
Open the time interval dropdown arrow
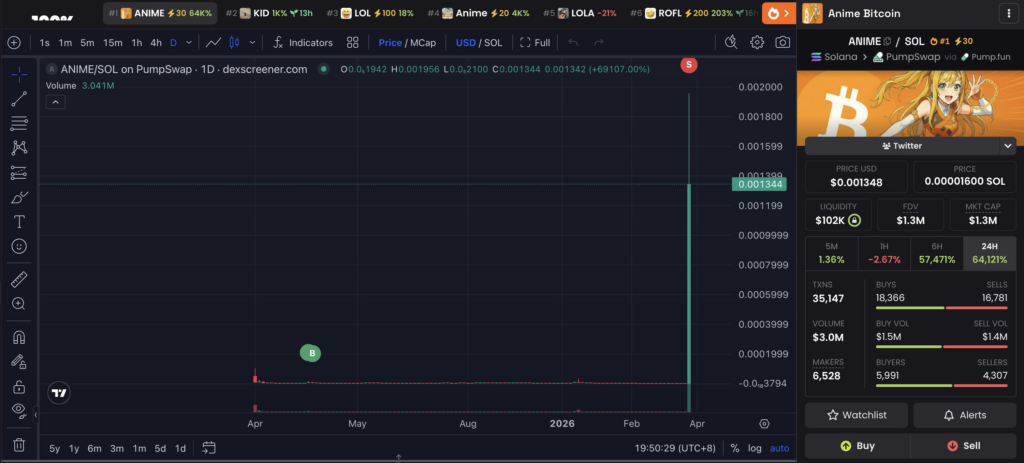pos(188,43)
